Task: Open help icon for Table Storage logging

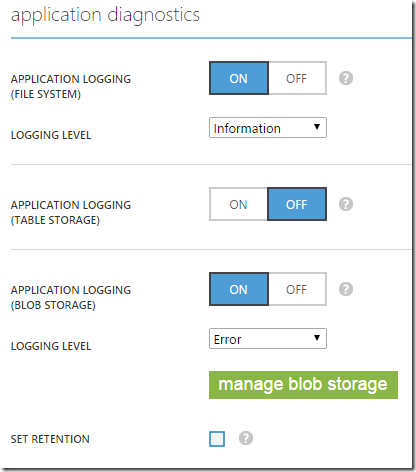Action: click(x=346, y=204)
